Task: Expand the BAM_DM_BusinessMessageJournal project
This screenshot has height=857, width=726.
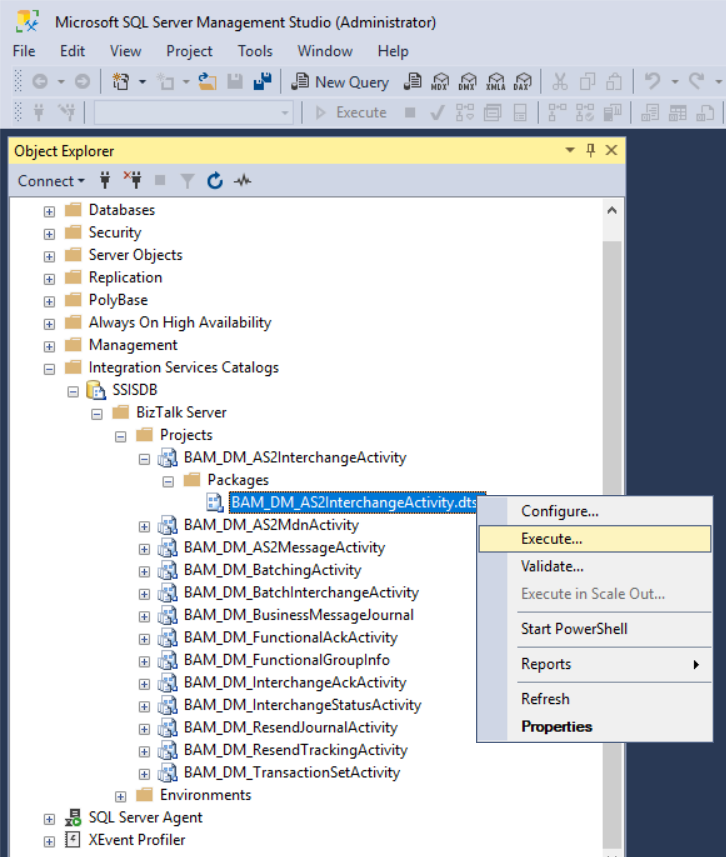Action: [x=144, y=617]
